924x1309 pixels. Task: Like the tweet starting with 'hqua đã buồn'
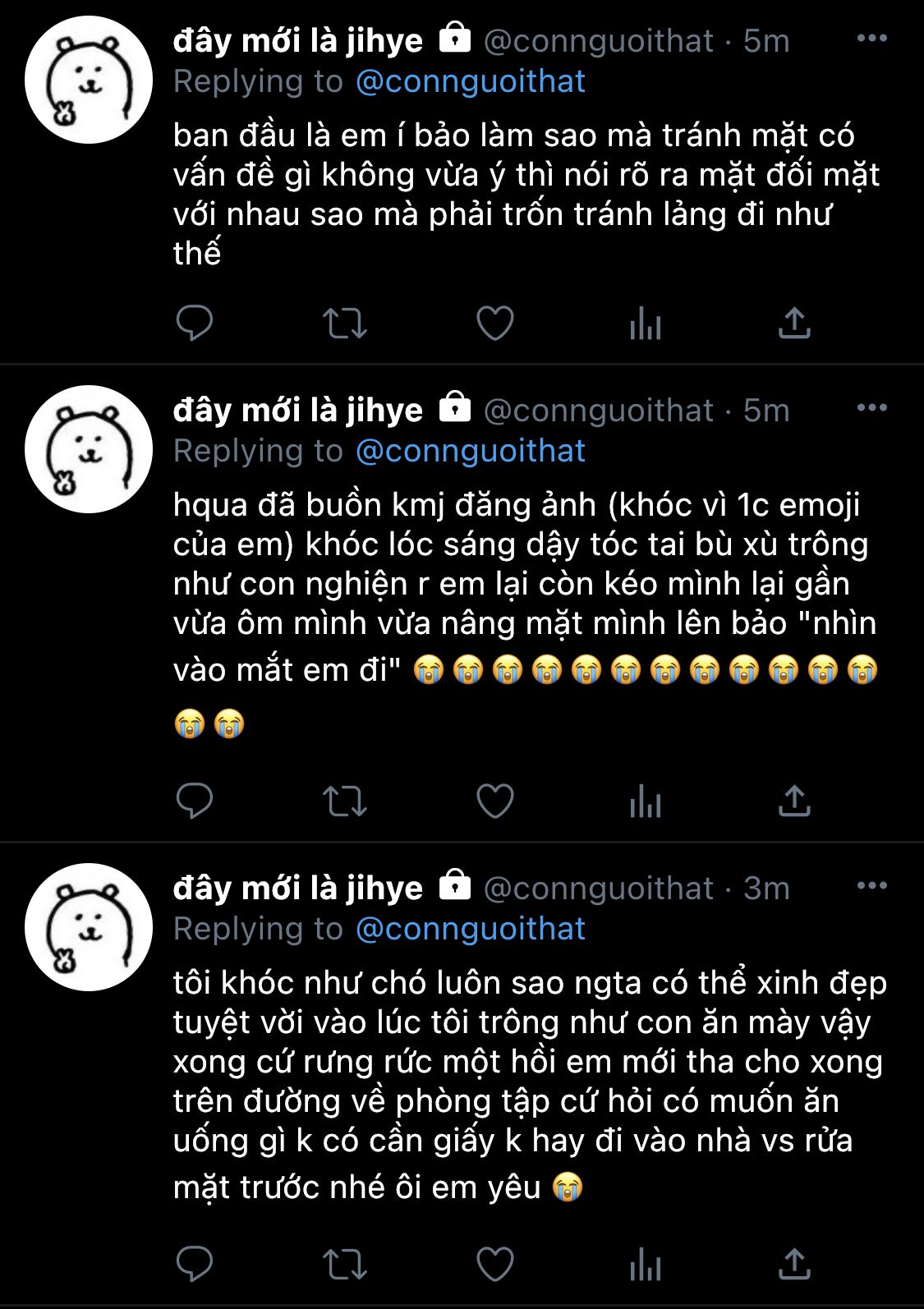point(495,801)
